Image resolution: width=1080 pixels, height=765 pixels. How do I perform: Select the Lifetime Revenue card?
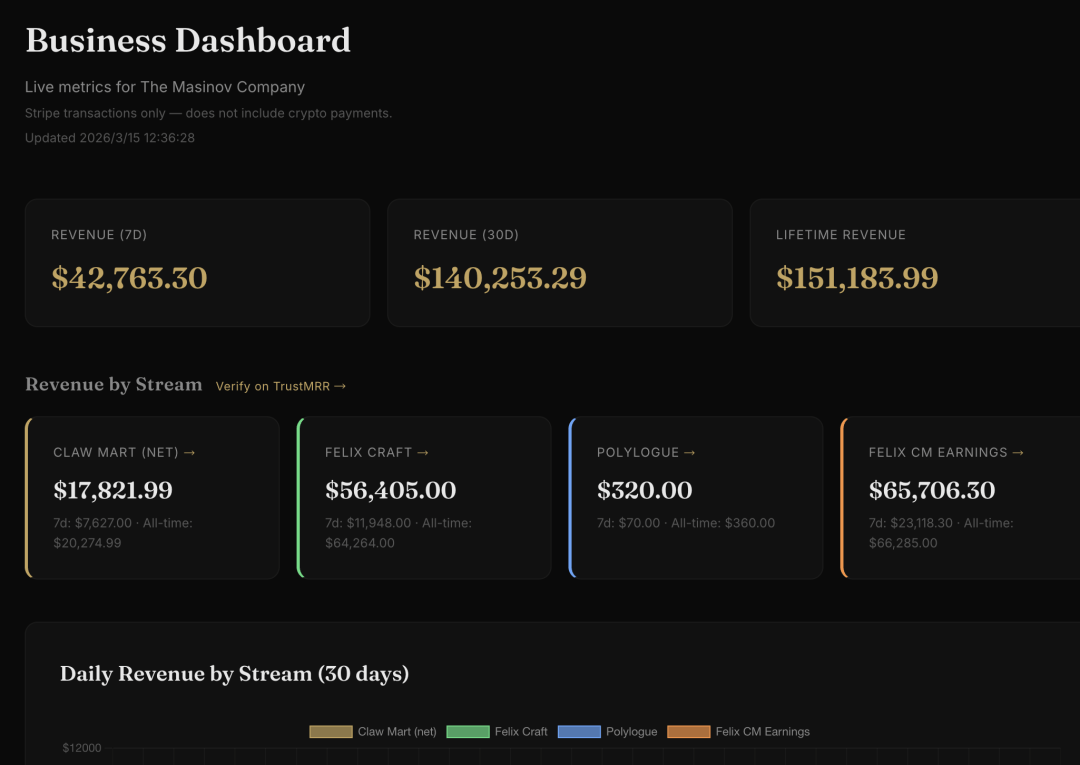pyautogui.click(x=914, y=262)
